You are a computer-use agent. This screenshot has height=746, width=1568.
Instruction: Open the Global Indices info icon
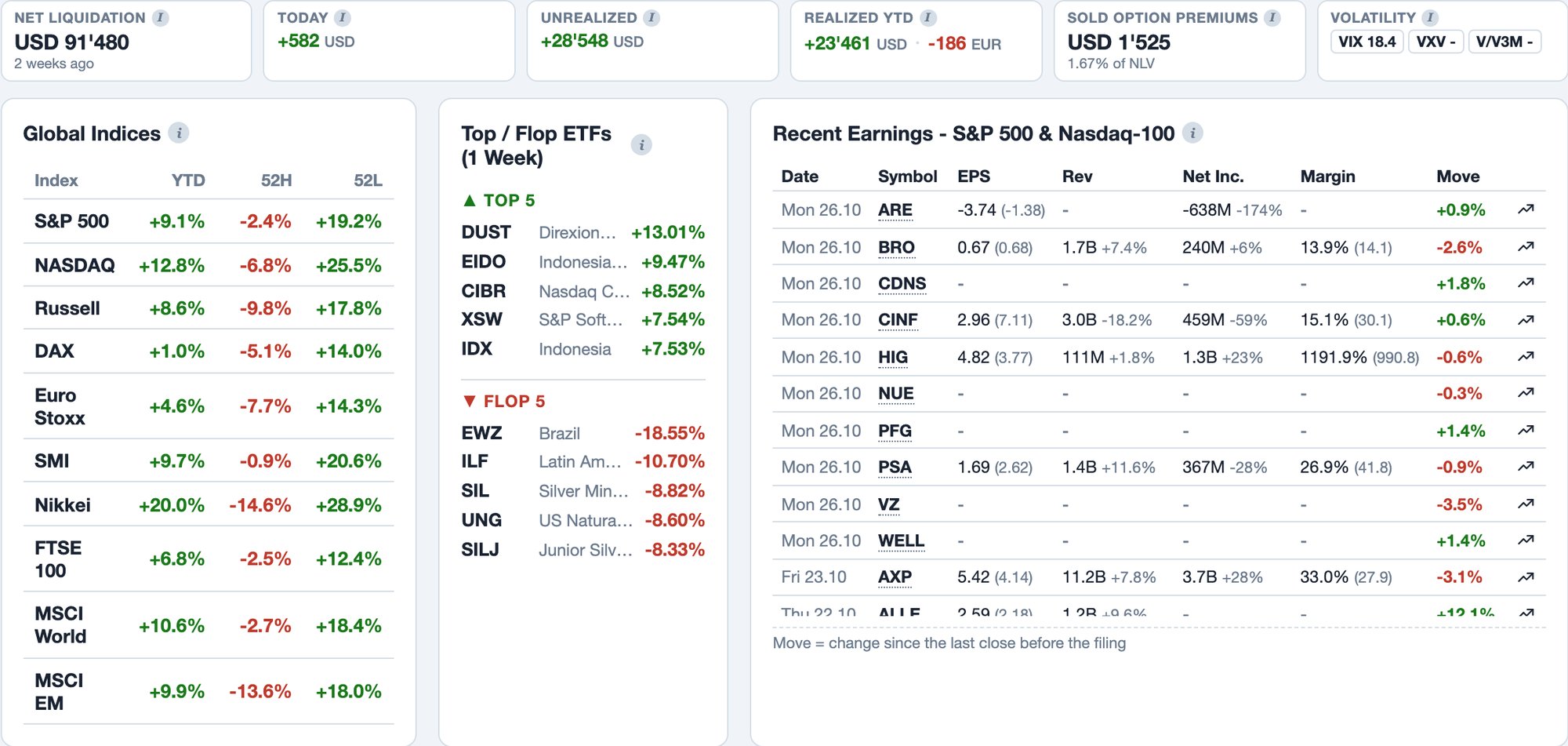[x=179, y=133]
